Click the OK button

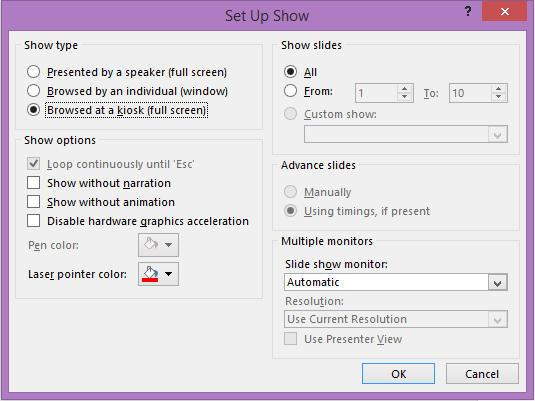[399, 374]
